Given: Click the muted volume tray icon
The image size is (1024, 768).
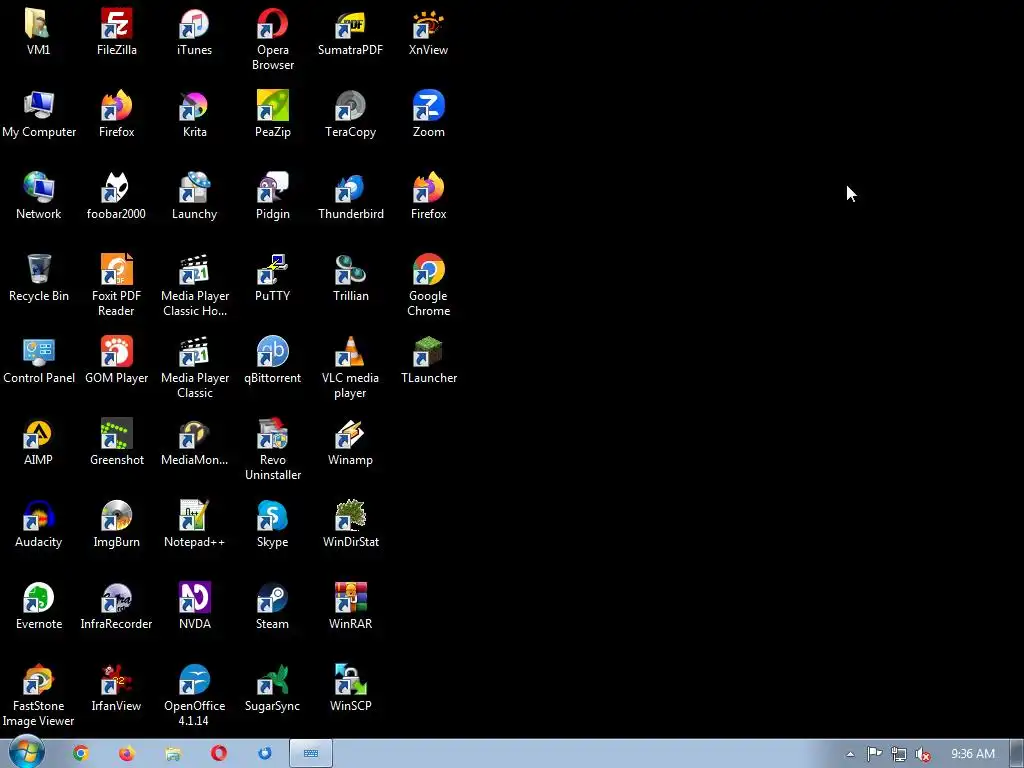Looking at the screenshot, I should 923,754.
